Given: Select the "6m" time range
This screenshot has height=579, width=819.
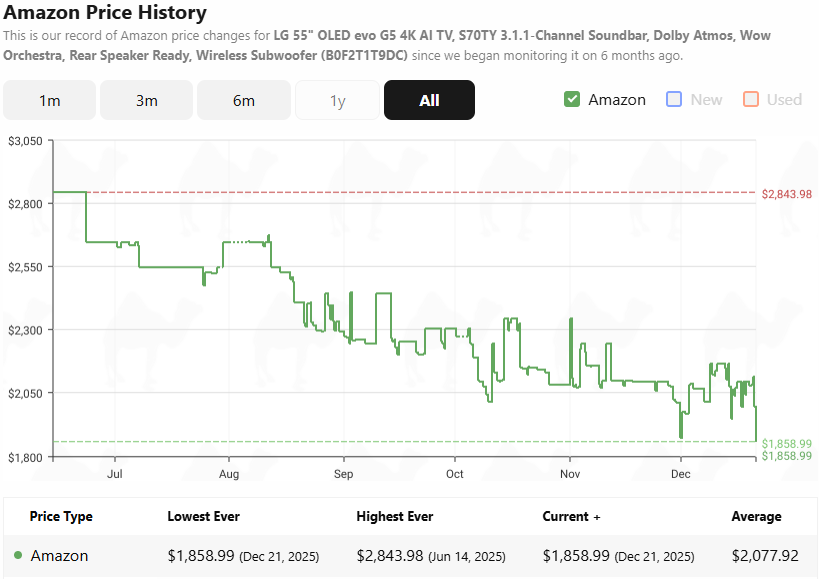Looking at the screenshot, I should (x=243, y=100).
